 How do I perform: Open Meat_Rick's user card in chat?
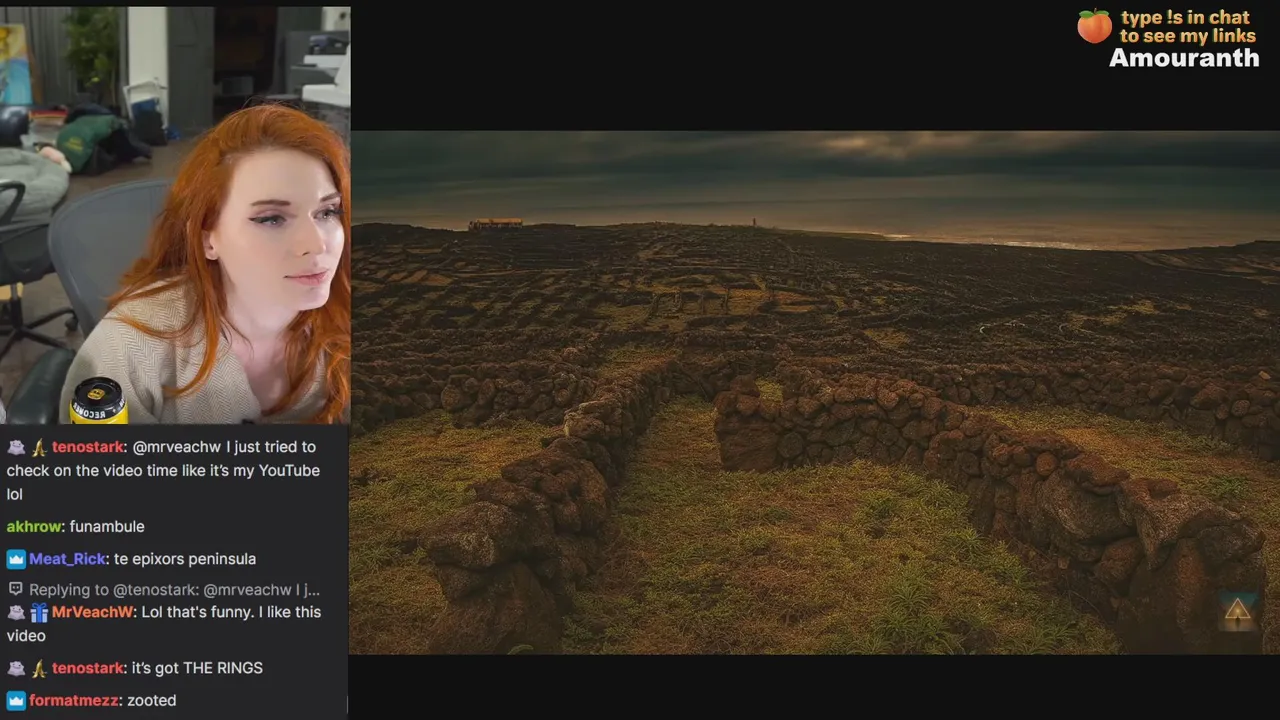coord(67,559)
